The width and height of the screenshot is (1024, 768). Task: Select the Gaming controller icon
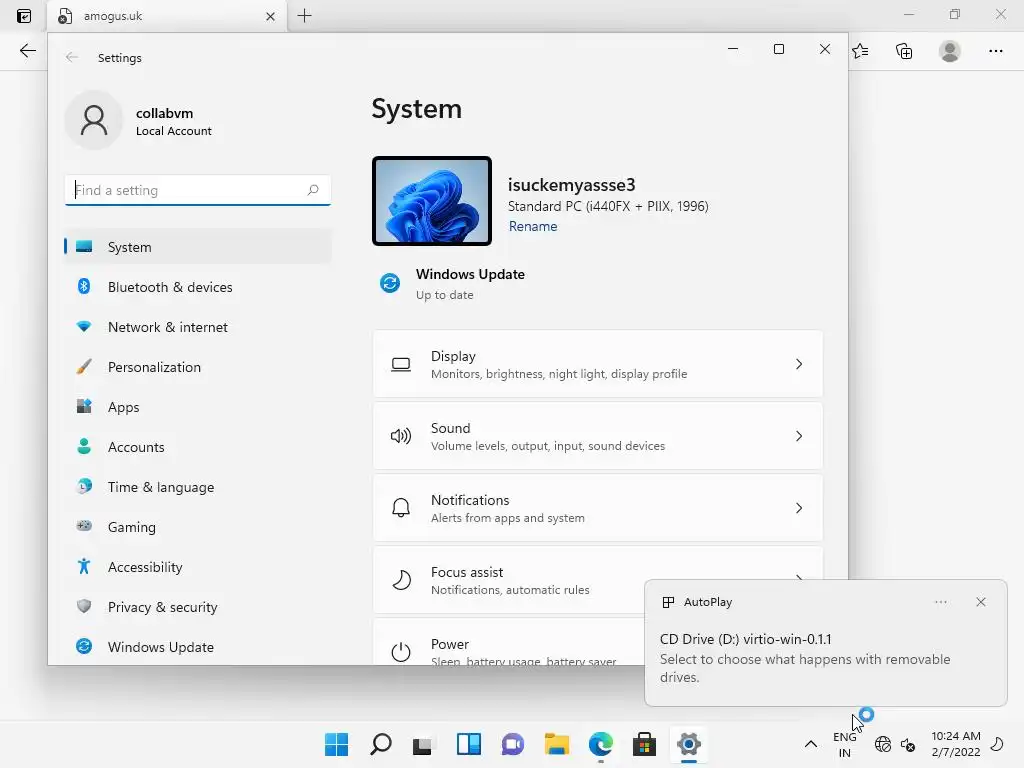click(x=84, y=526)
